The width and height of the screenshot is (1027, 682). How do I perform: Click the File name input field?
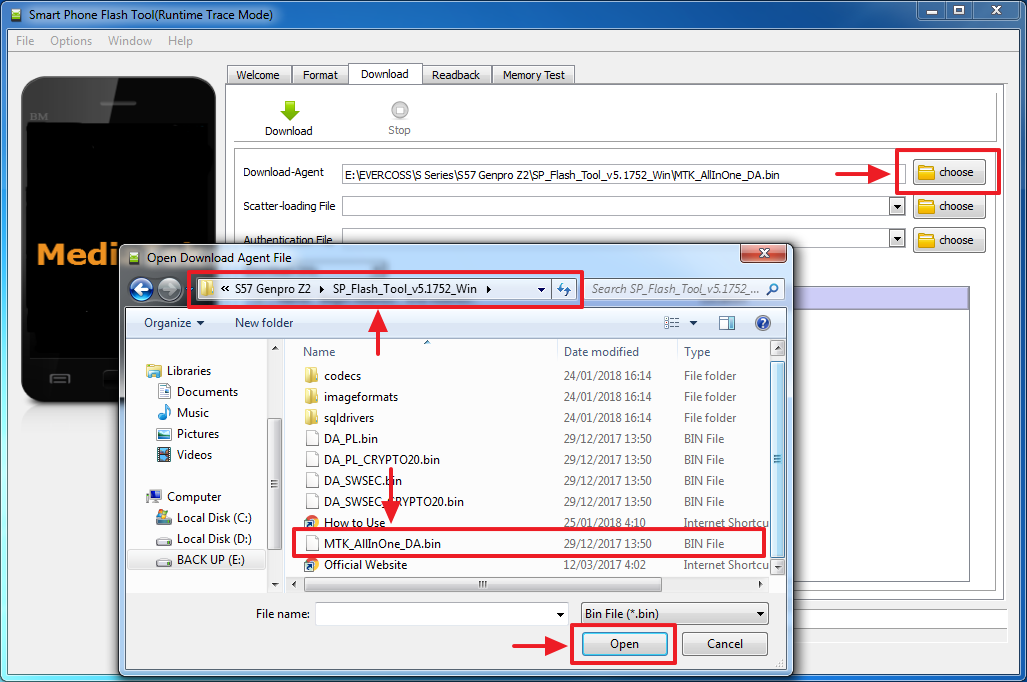click(441, 615)
